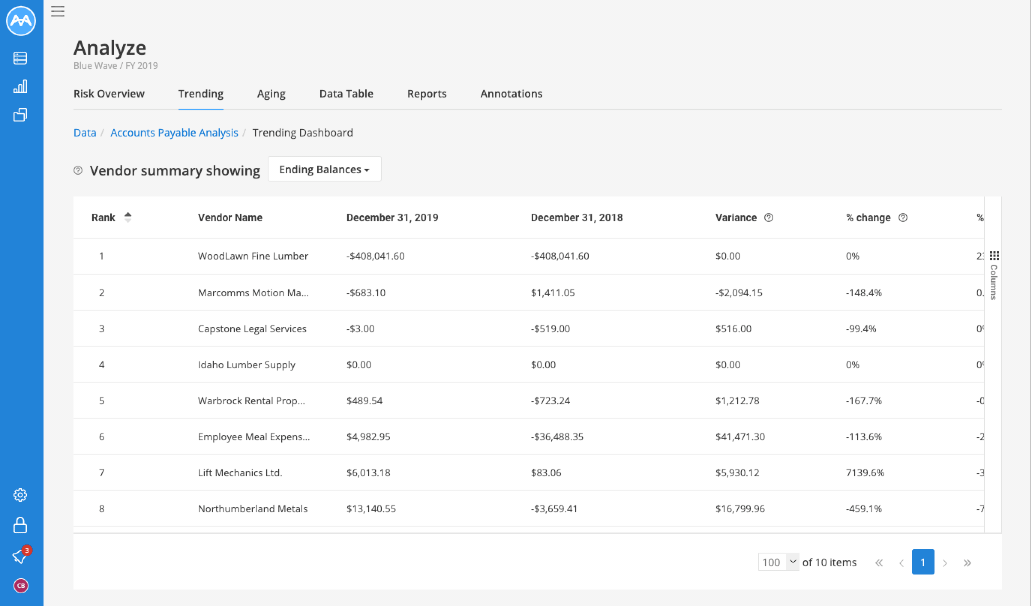The height and width of the screenshot is (606, 1031).
Task: Click the 7139.6% change cell
Action: 865,473
